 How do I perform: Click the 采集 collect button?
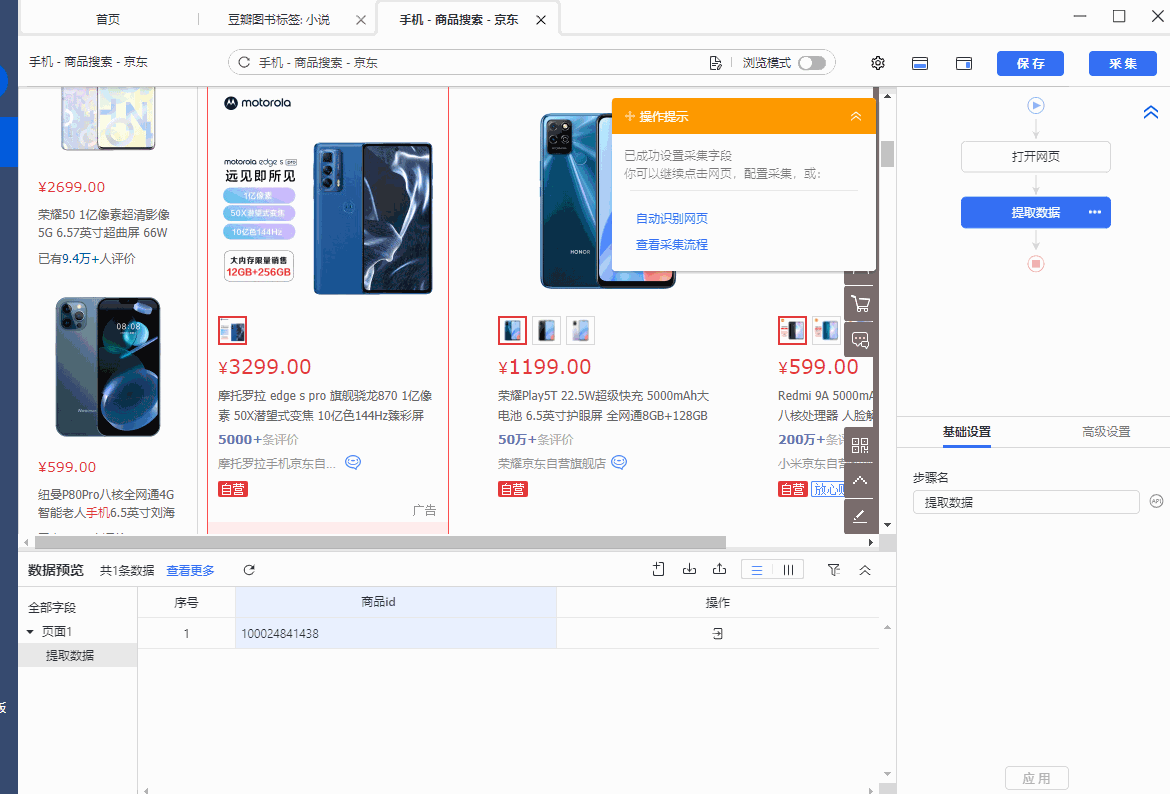pos(1122,63)
